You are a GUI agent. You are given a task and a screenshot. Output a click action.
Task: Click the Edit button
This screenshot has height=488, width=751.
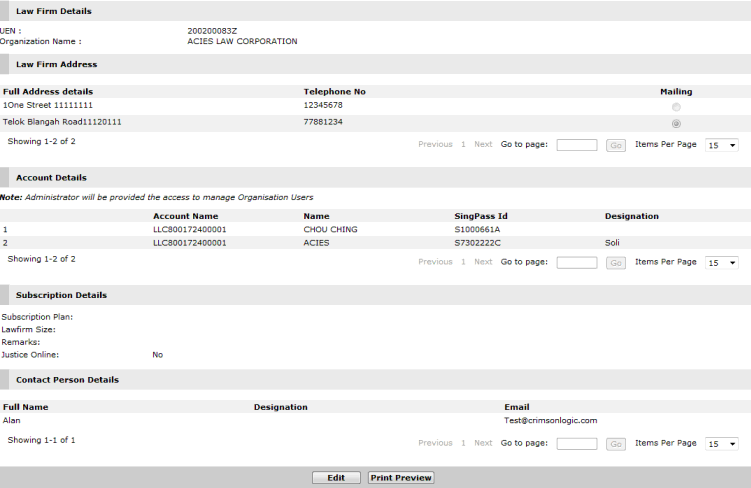tap(336, 478)
